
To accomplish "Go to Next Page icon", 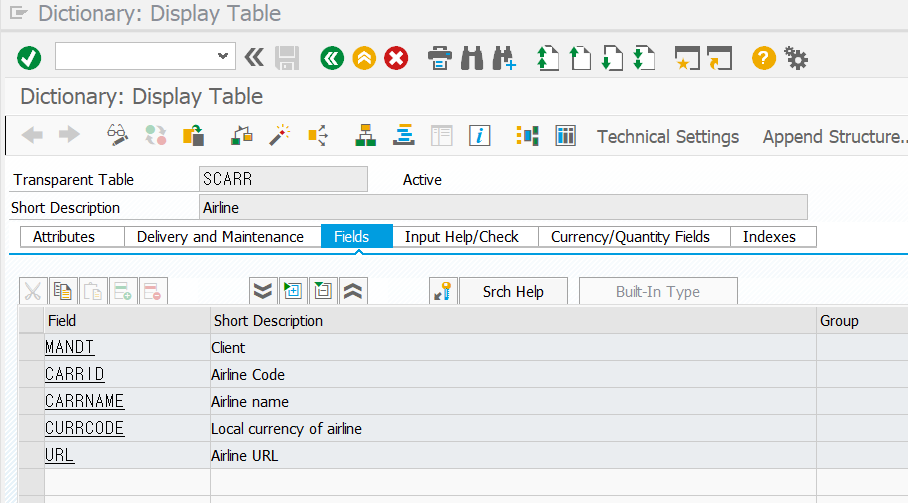I will (612, 58).
